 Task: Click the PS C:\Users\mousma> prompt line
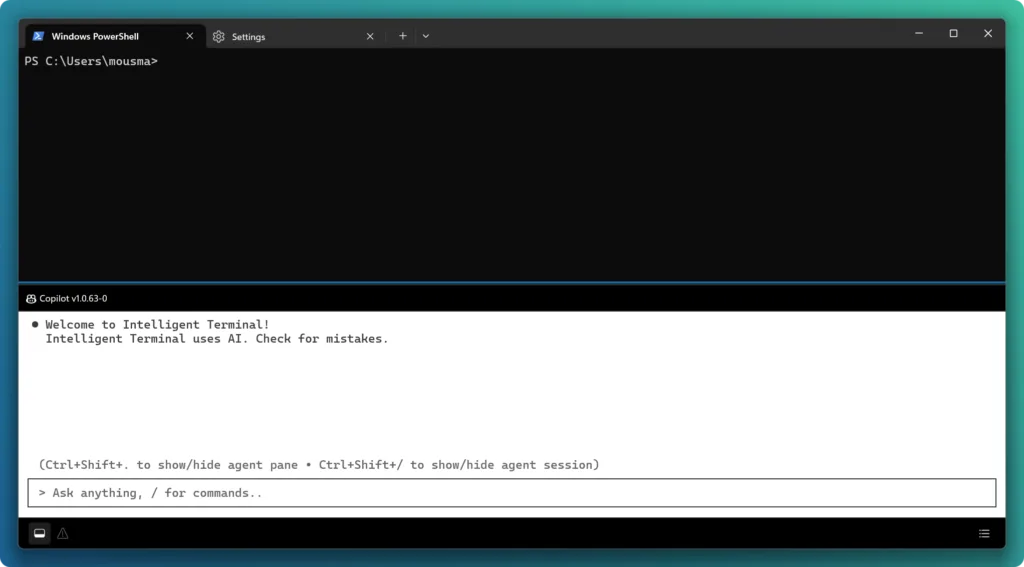(91, 61)
